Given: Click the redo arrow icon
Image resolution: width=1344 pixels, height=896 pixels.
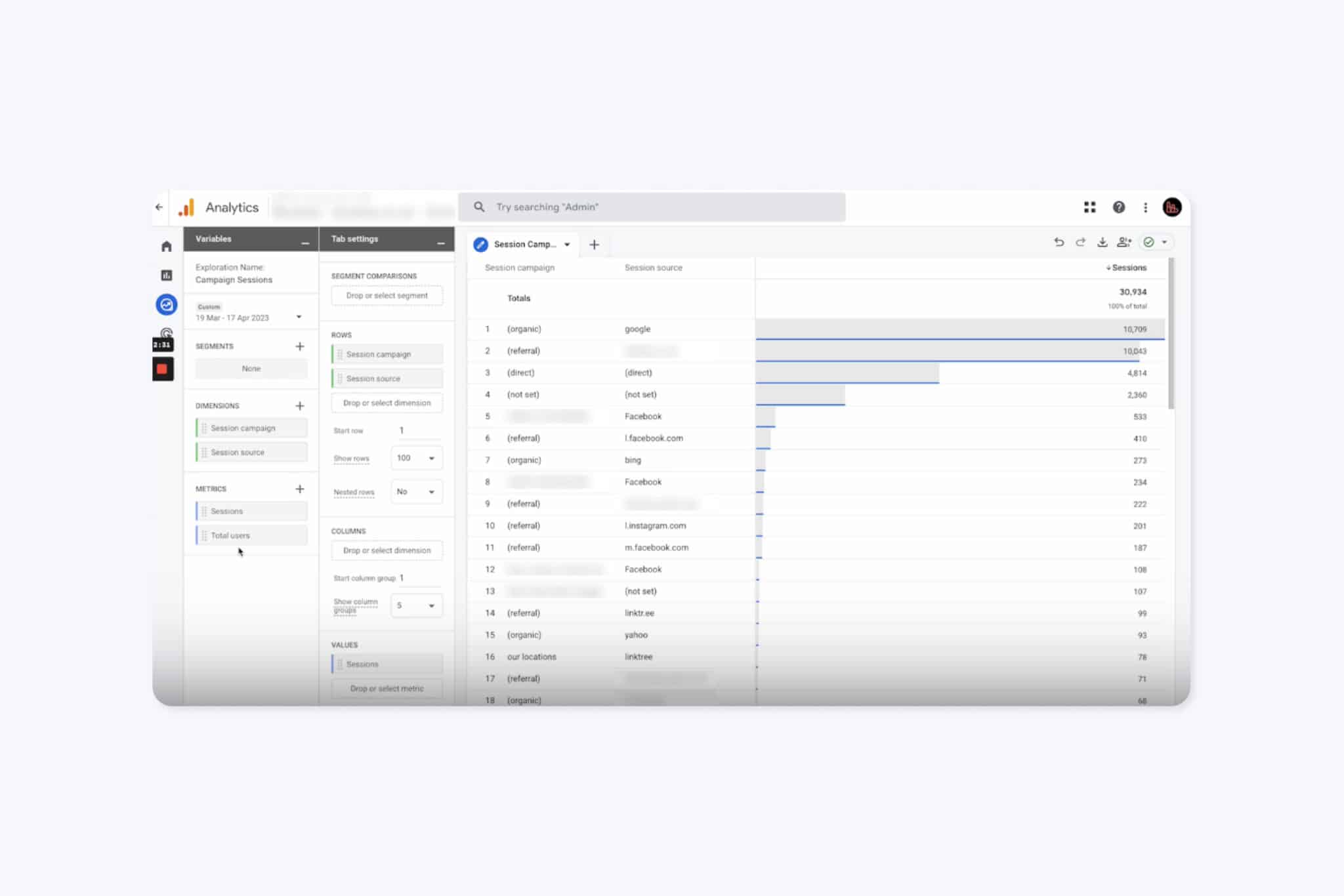Looking at the screenshot, I should point(1080,242).
